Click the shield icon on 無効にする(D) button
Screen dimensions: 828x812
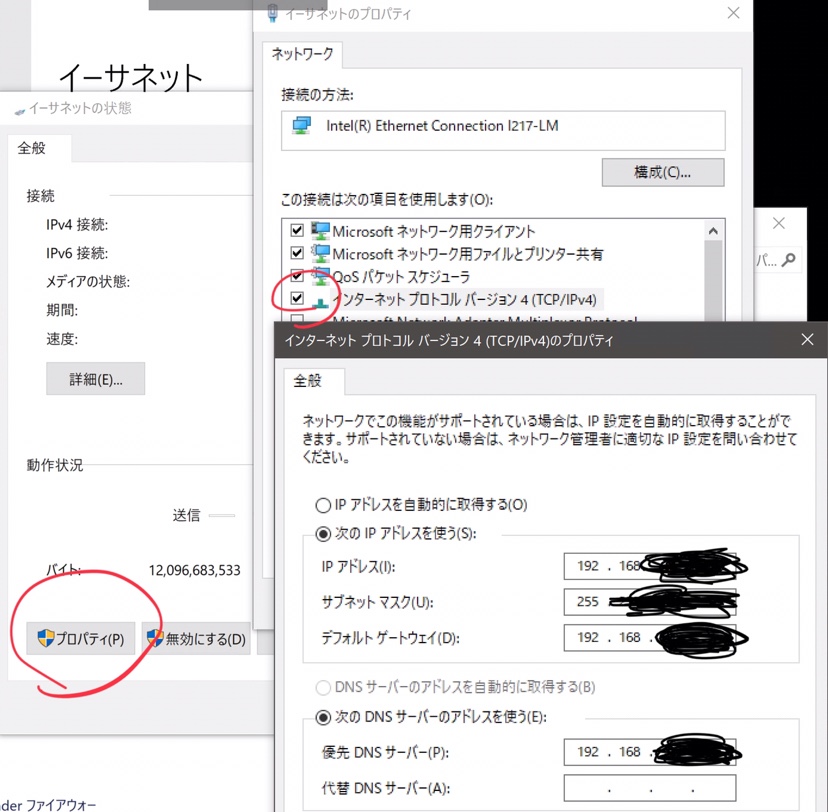pyautogui.click(x=155, y=638)
